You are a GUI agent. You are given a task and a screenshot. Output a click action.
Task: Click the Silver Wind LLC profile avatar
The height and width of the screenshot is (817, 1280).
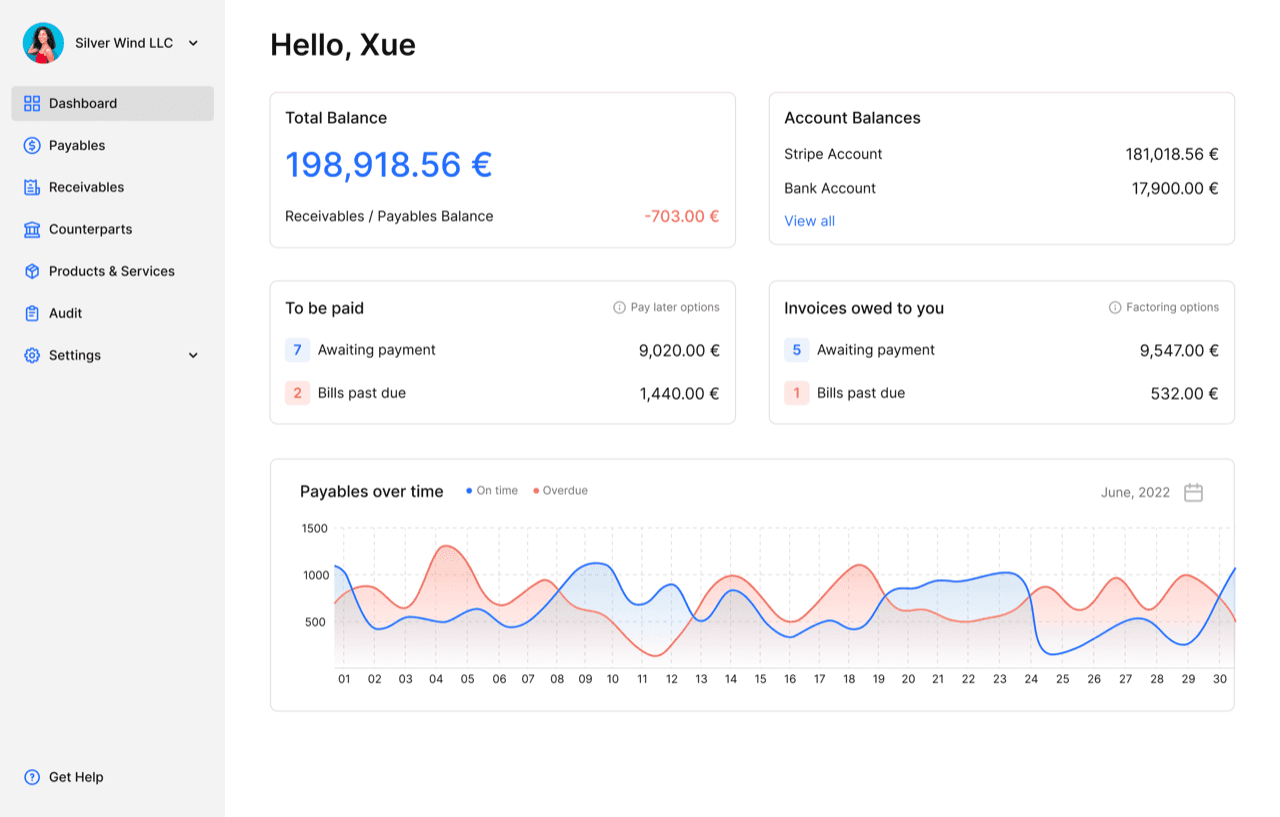(x=43, y=43)
